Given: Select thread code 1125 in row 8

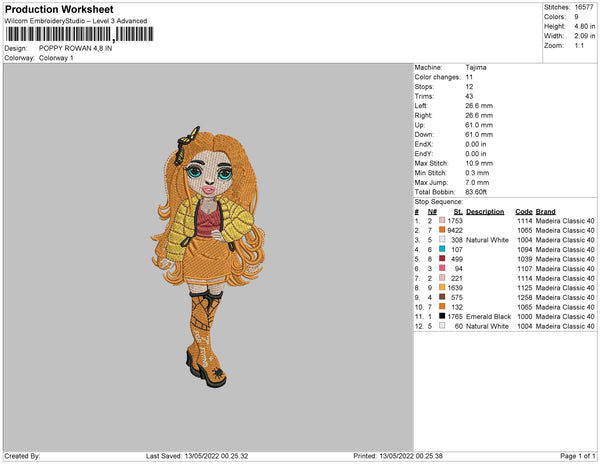Looking at the screenshot, I should (525, 288).
